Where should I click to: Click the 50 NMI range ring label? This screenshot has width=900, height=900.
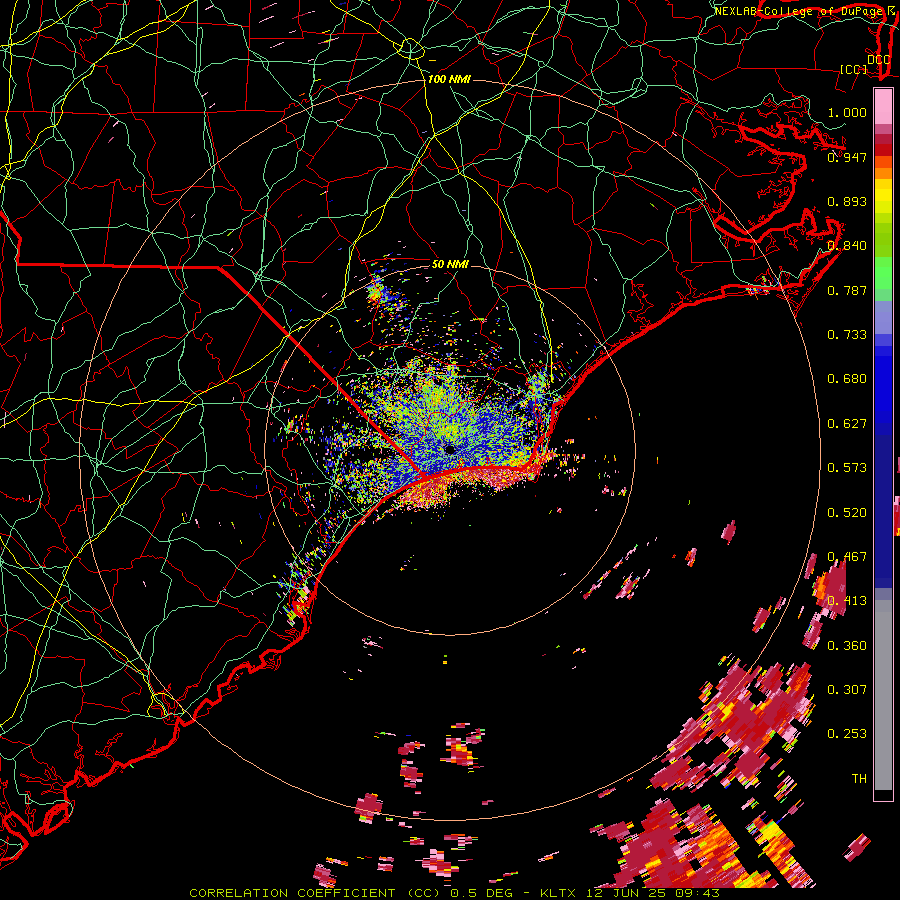click(x=450, y=264)
